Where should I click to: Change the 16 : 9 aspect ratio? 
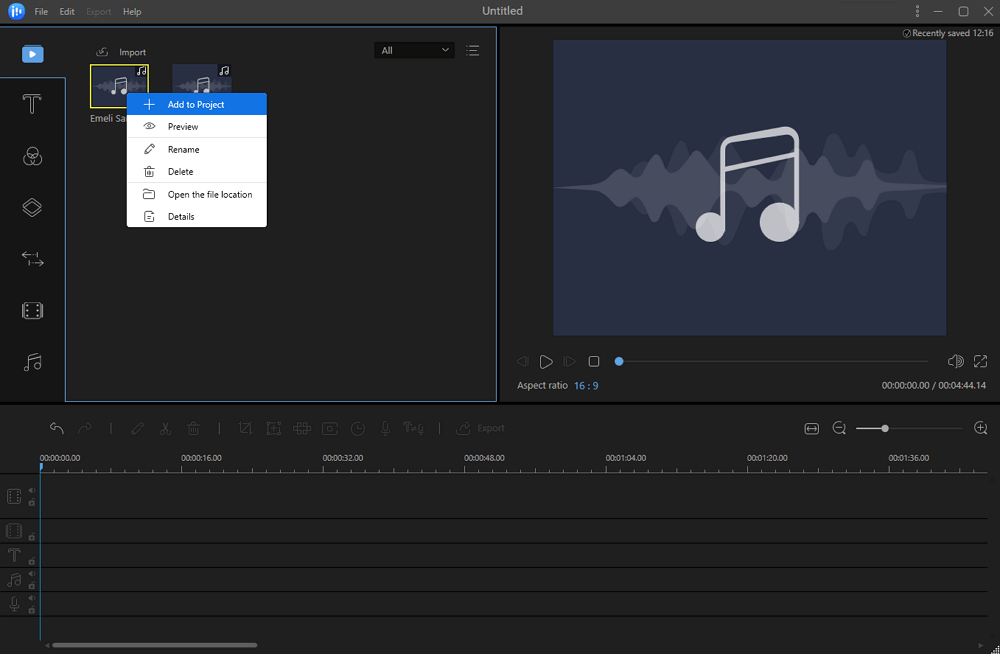coord(586,386)
